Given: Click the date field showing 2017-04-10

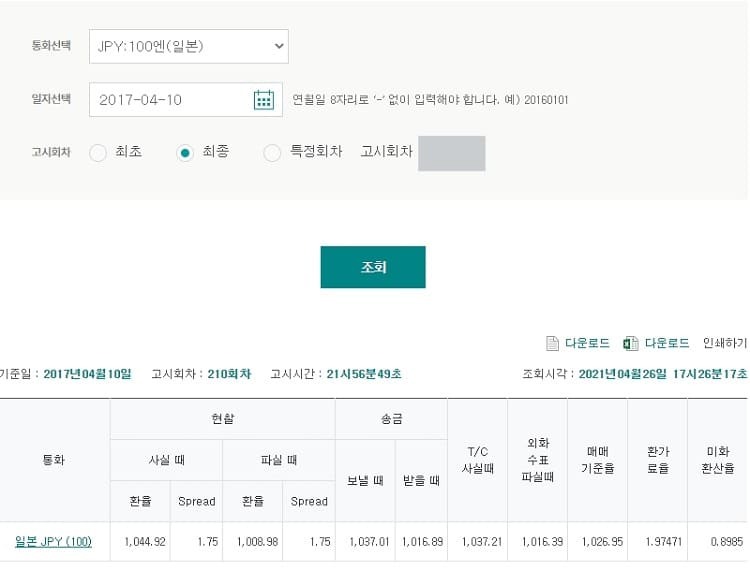Looking at the screenshot, I should [x=186, y=99].
